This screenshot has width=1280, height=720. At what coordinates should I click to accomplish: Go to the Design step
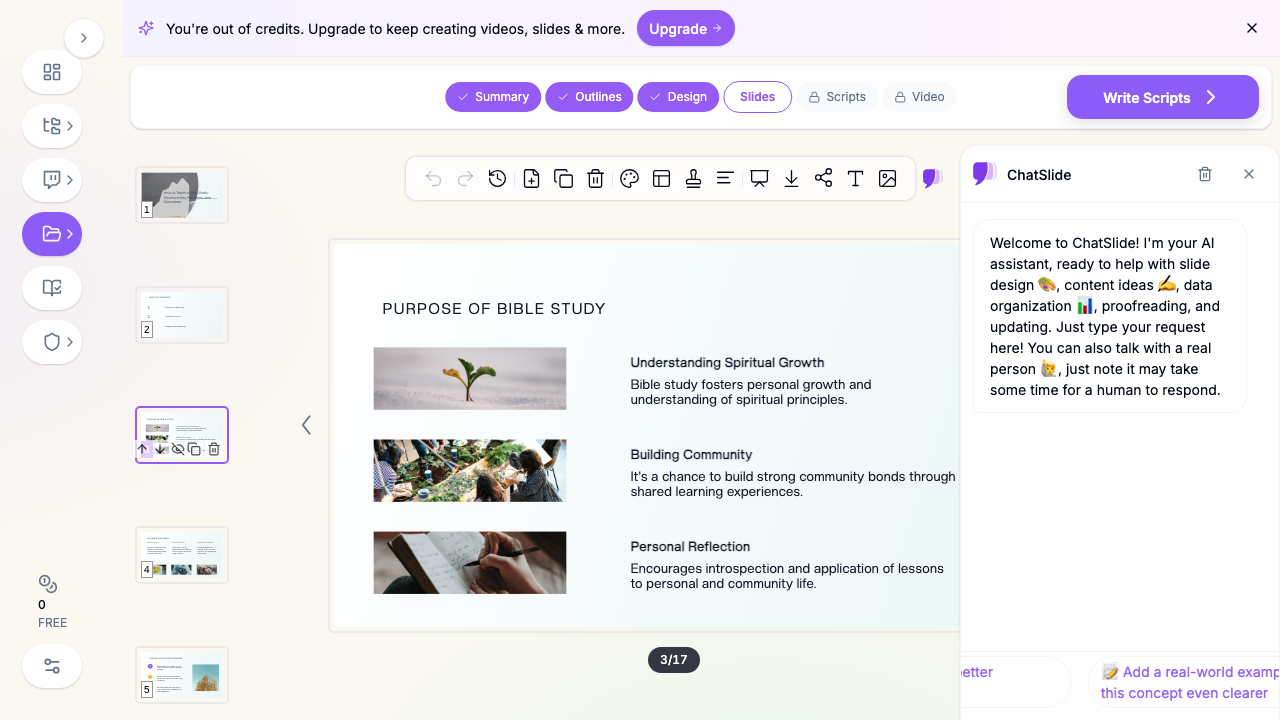point(678,97)
